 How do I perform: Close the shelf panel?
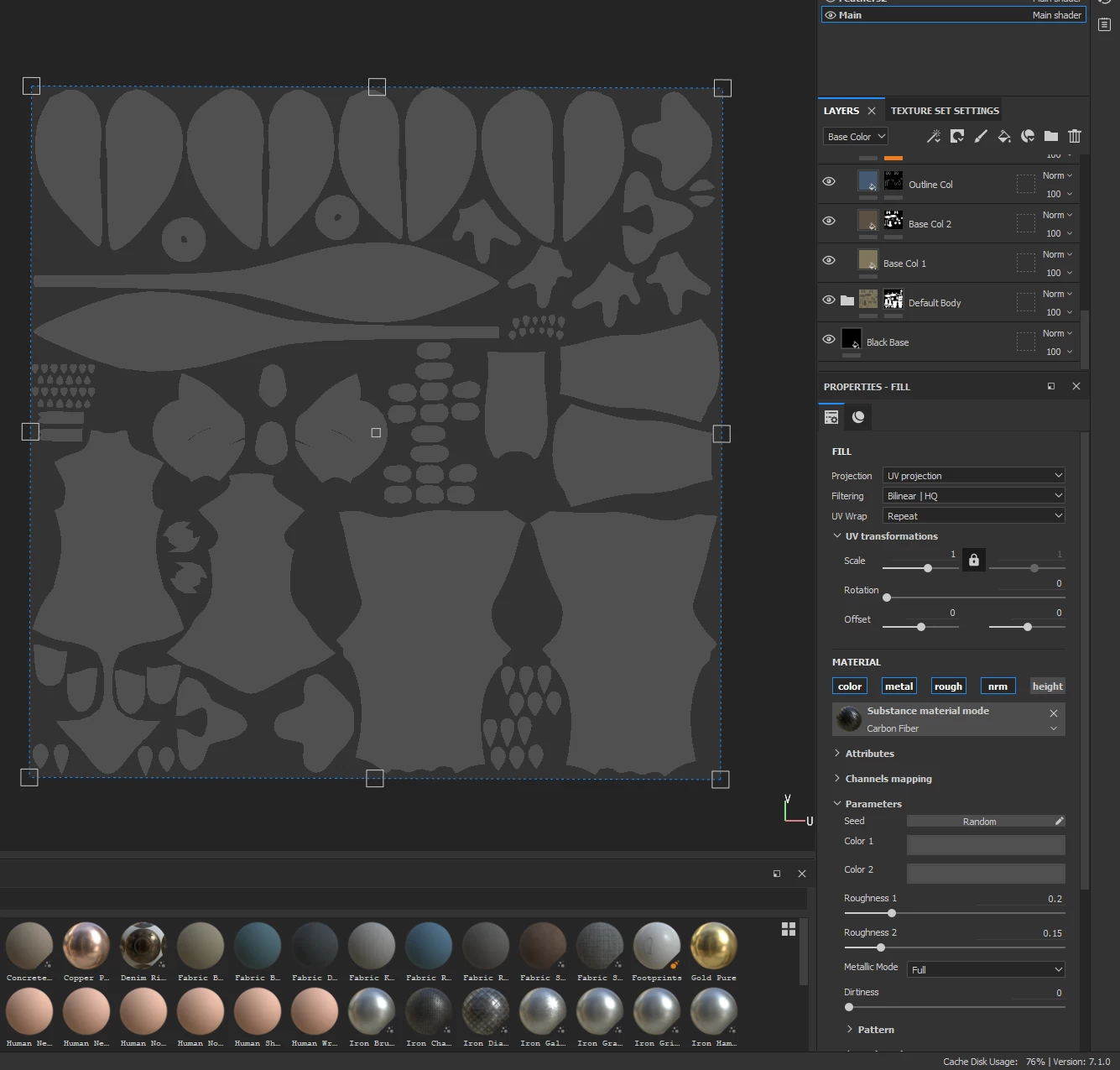[x=802, y=874]
